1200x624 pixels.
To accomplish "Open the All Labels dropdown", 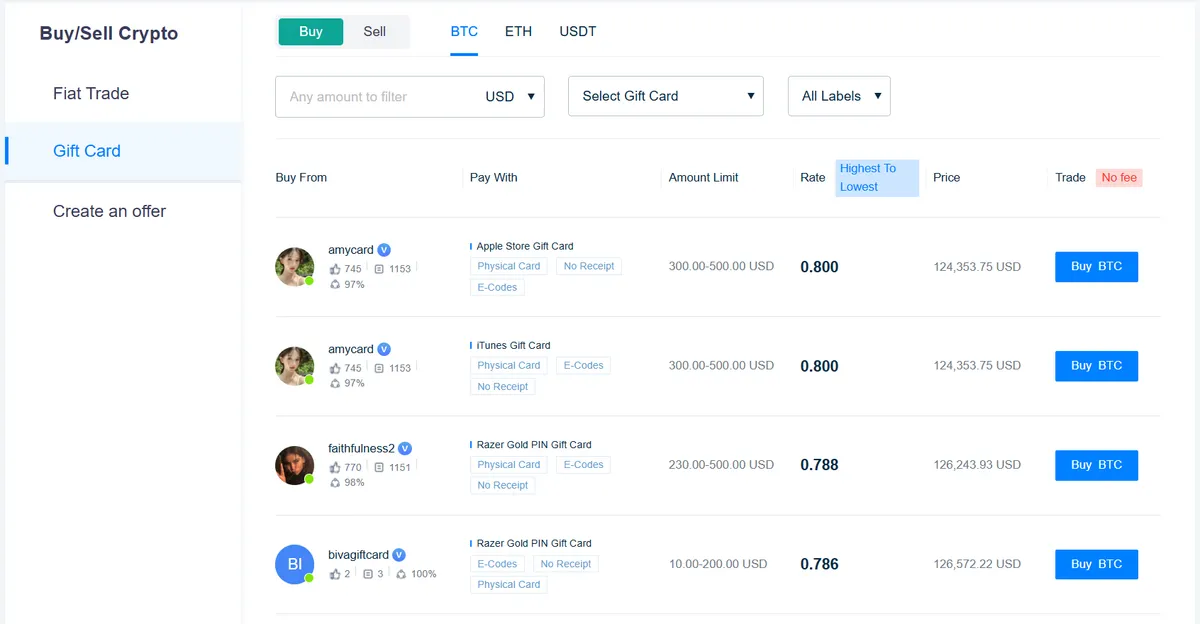I will tap(839, 96).
